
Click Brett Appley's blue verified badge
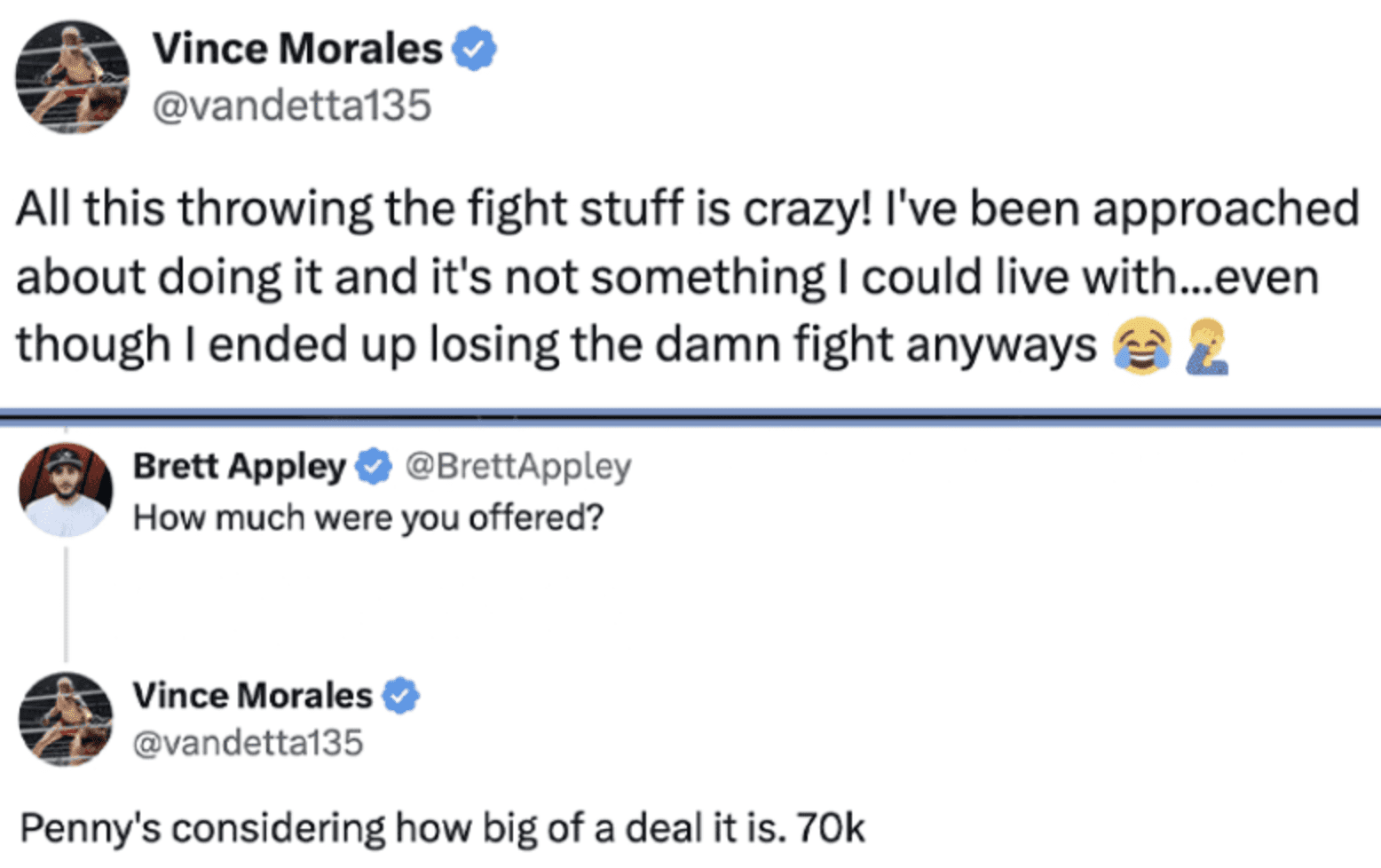(x=374, y=467)
